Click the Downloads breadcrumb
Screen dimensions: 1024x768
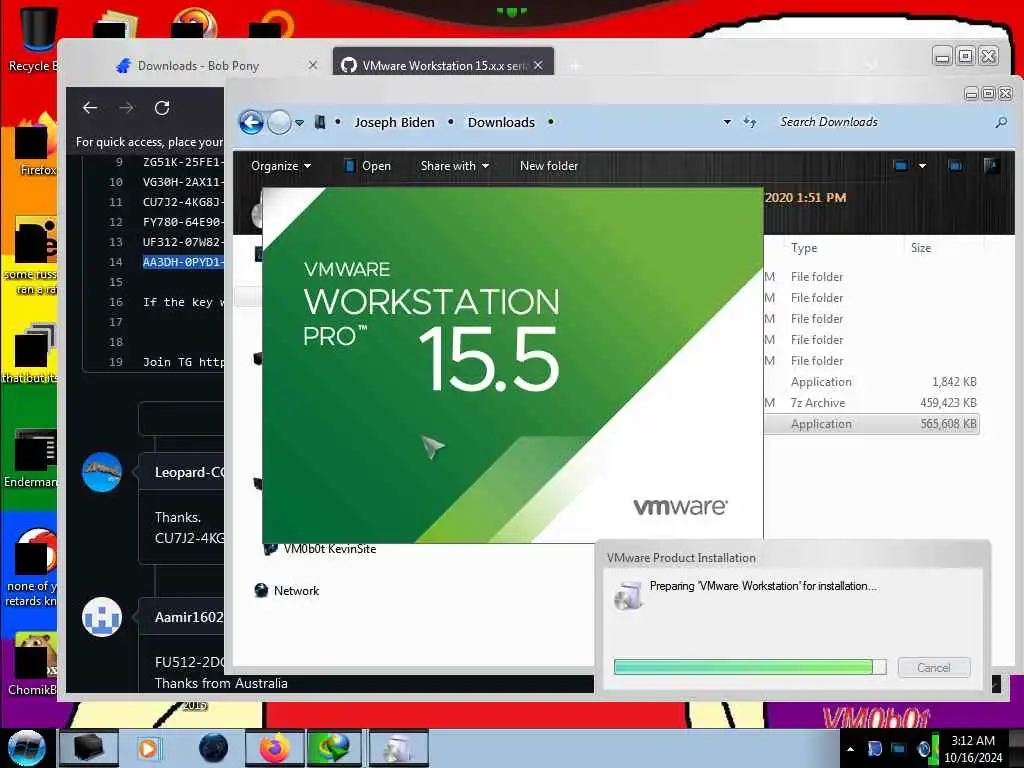[501, 122]
